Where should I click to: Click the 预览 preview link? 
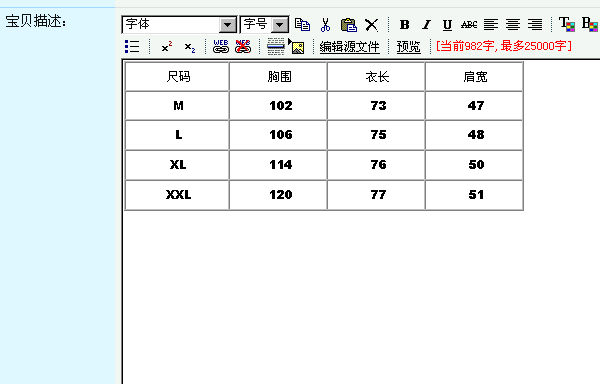point(409,47)
